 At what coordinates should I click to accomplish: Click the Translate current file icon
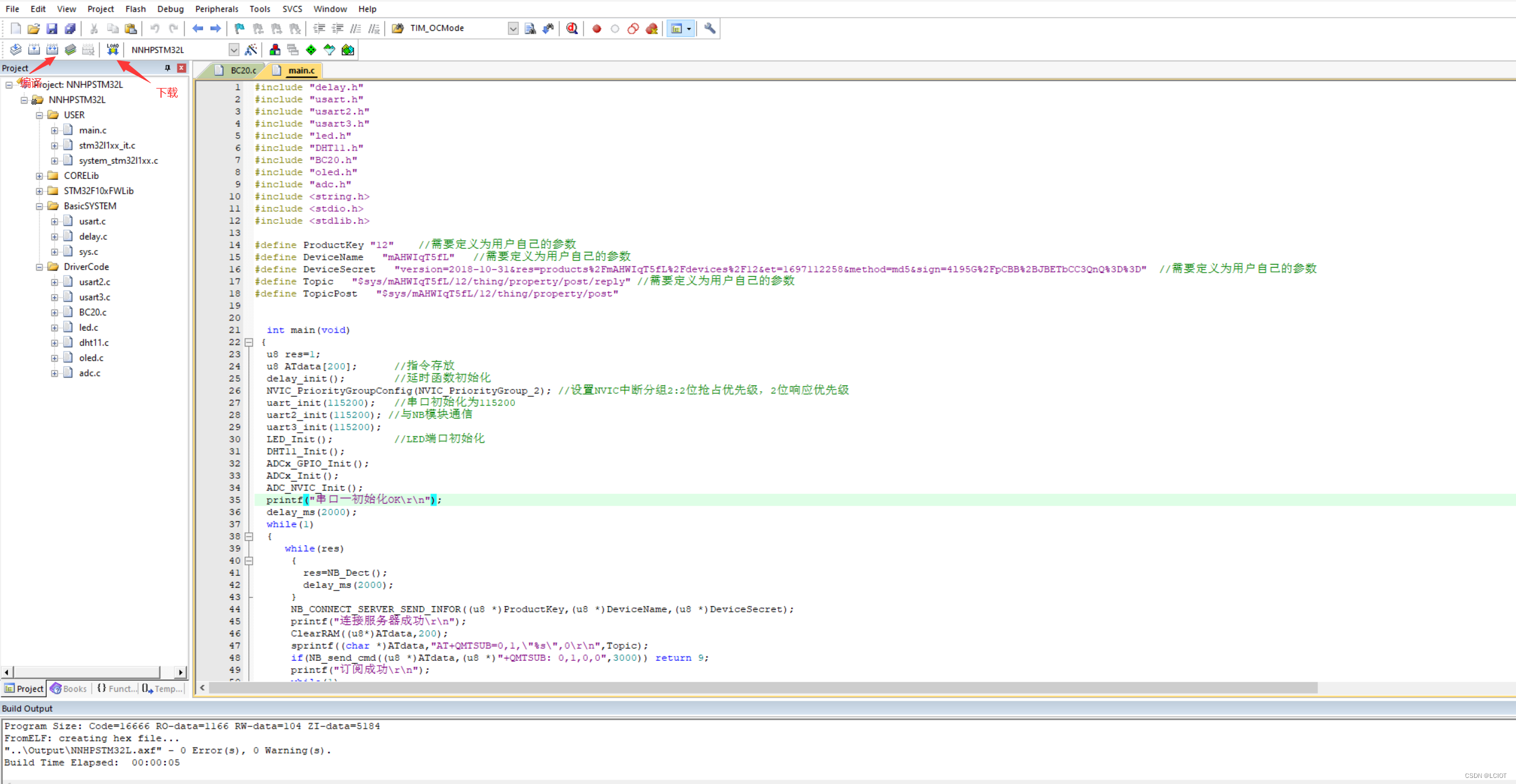coord(16,50)
